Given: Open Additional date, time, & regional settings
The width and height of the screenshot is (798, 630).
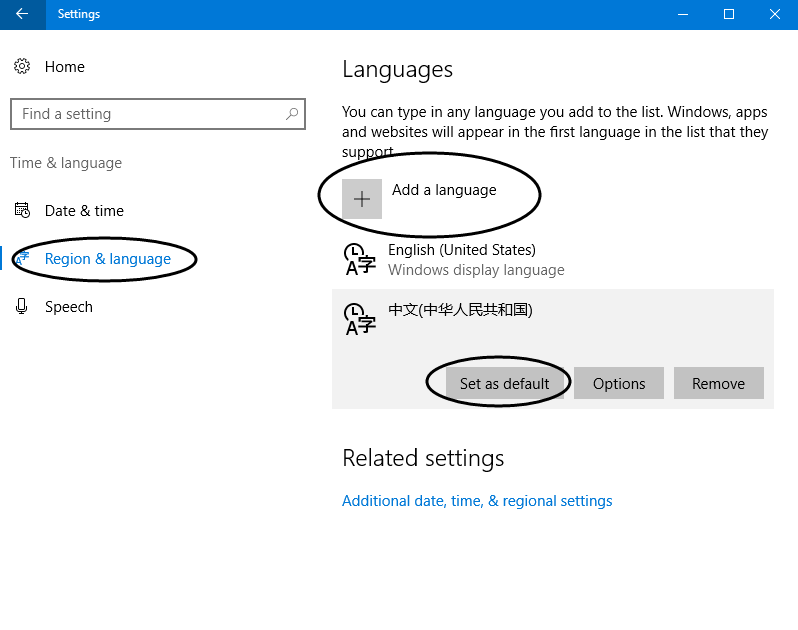Looking at the screenshot, I should 477,501.
